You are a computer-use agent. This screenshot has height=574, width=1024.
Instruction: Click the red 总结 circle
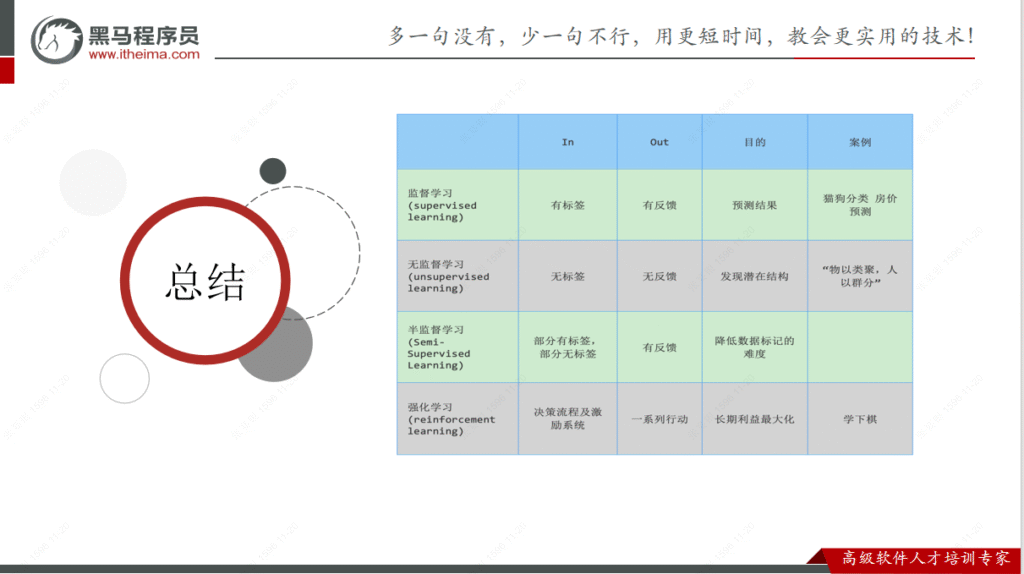(x=205, y=282)
